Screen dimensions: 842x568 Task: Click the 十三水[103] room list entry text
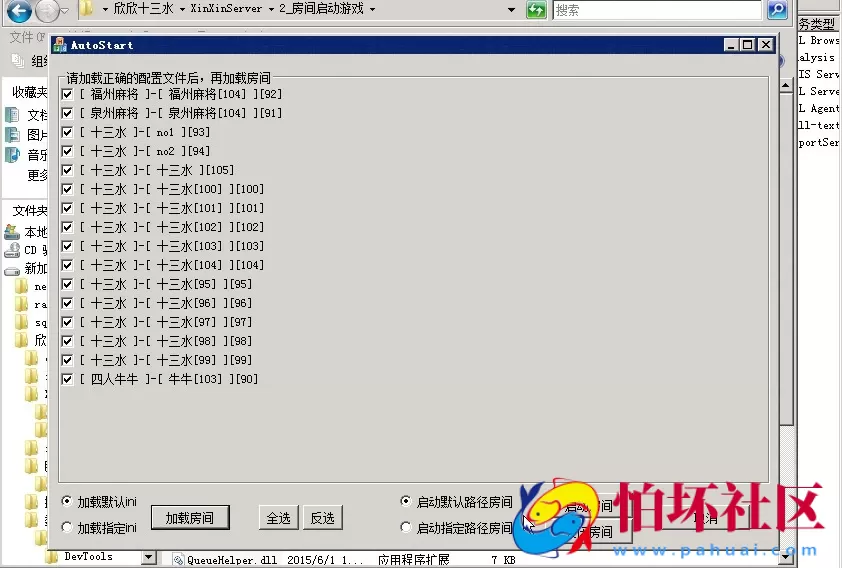tap(172, 246)
